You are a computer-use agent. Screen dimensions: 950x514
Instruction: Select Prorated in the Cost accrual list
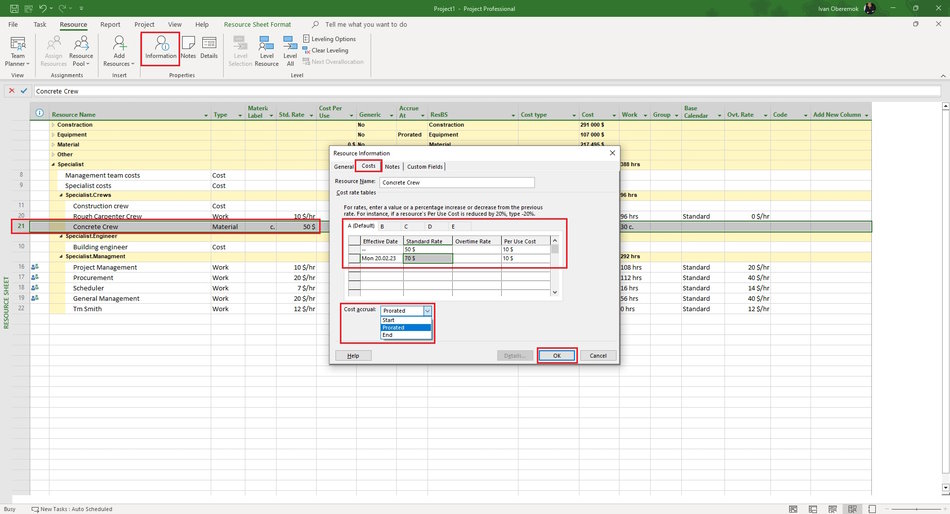(406, 327)
